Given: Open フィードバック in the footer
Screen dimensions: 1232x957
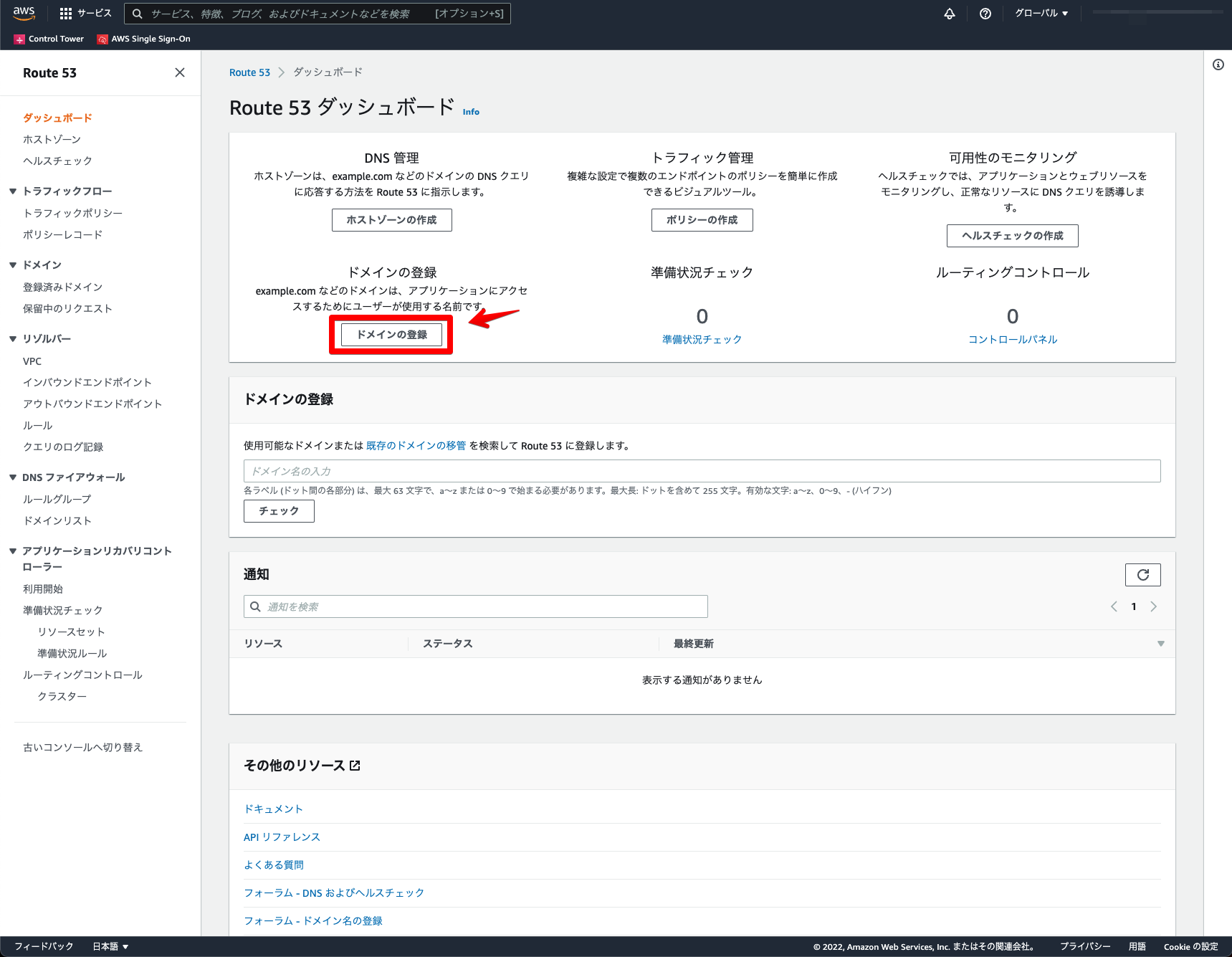Looking at the screenshot, I should pyautogui.click(x=44, y=946).
